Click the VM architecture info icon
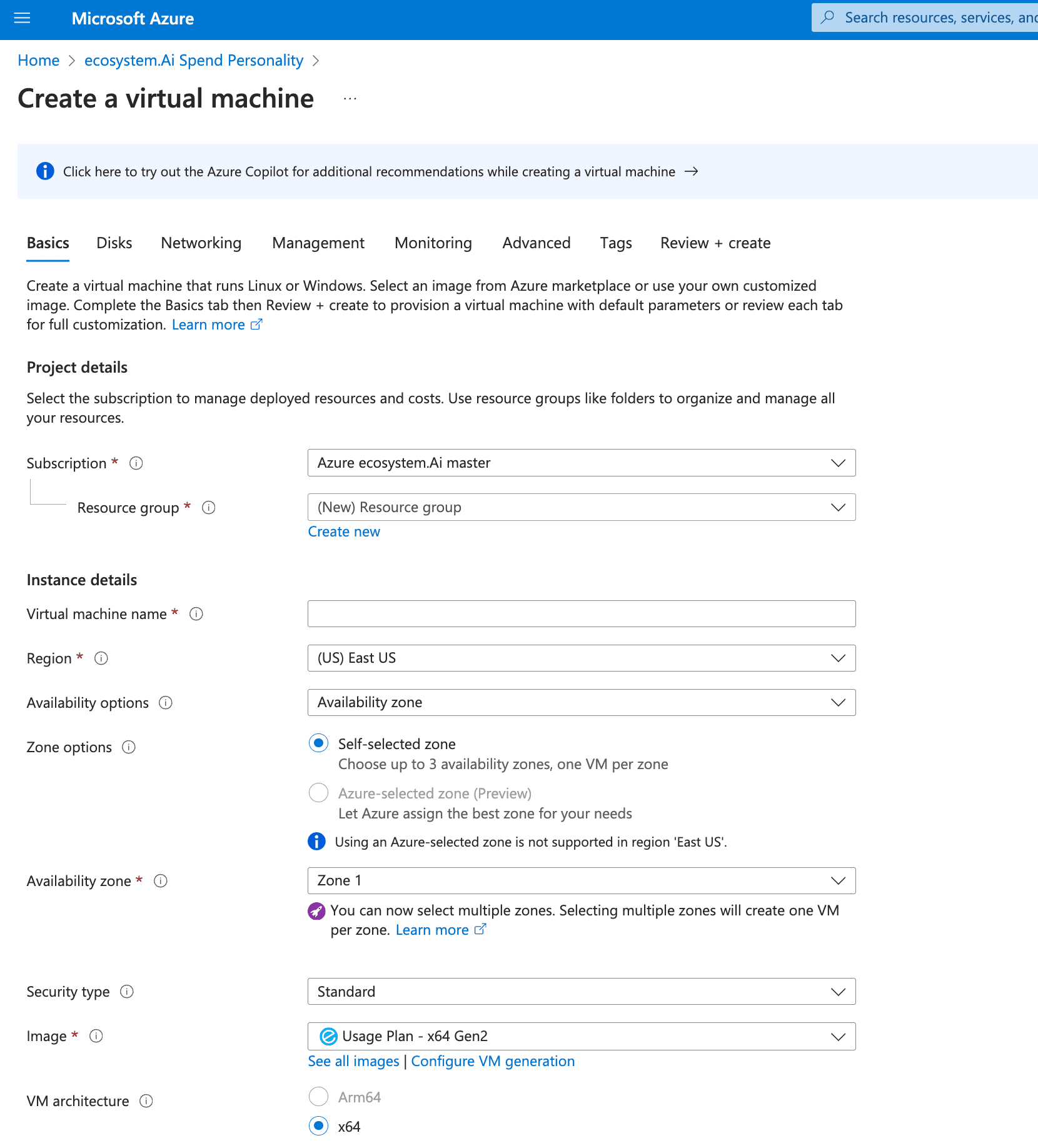1038x1148 pixels. (x=146, y=1101)
